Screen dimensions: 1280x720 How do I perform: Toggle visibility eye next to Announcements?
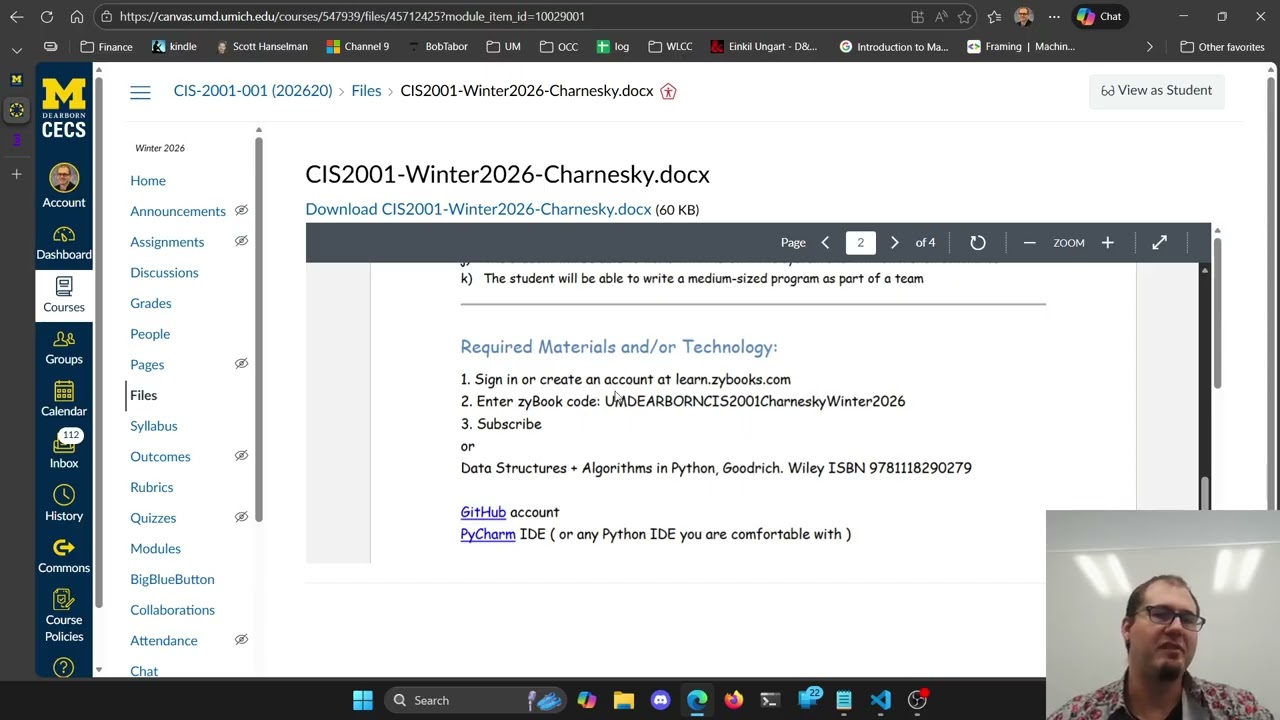[x=241, y=210]
